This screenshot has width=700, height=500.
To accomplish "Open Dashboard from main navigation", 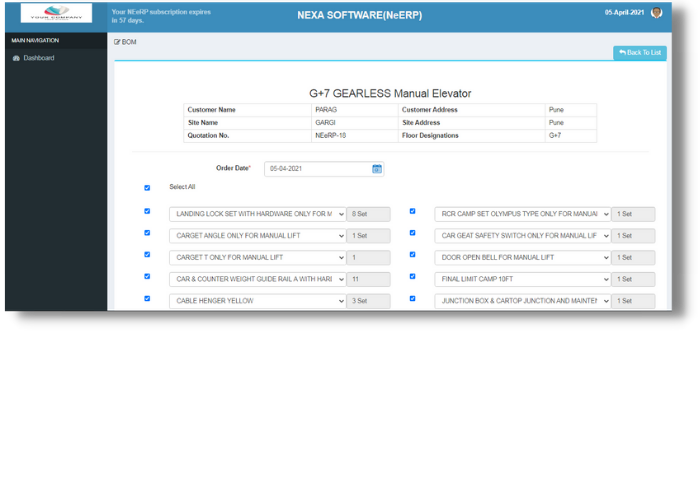I will (x=39, y=58).
